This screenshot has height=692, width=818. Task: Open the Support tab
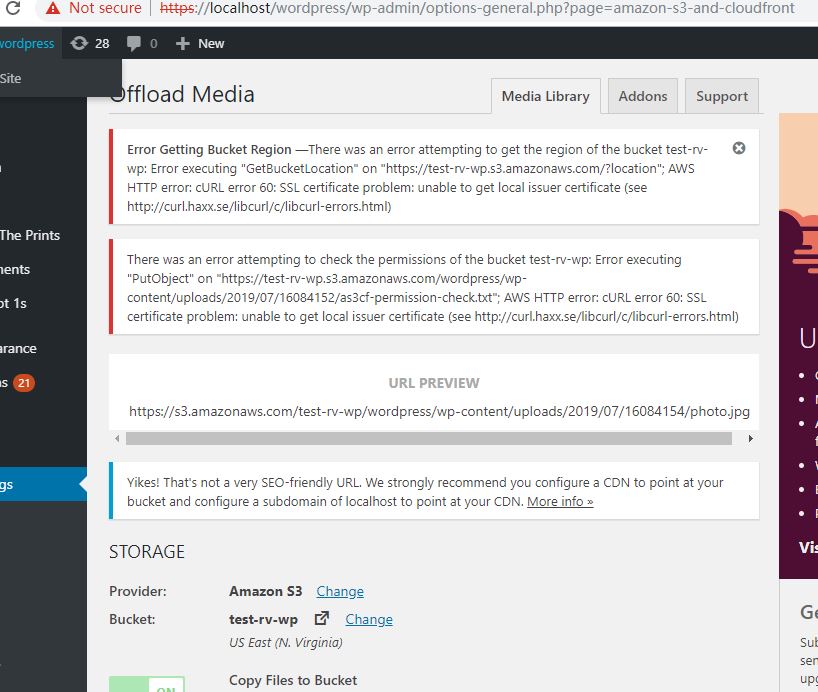tap(722, 96)
